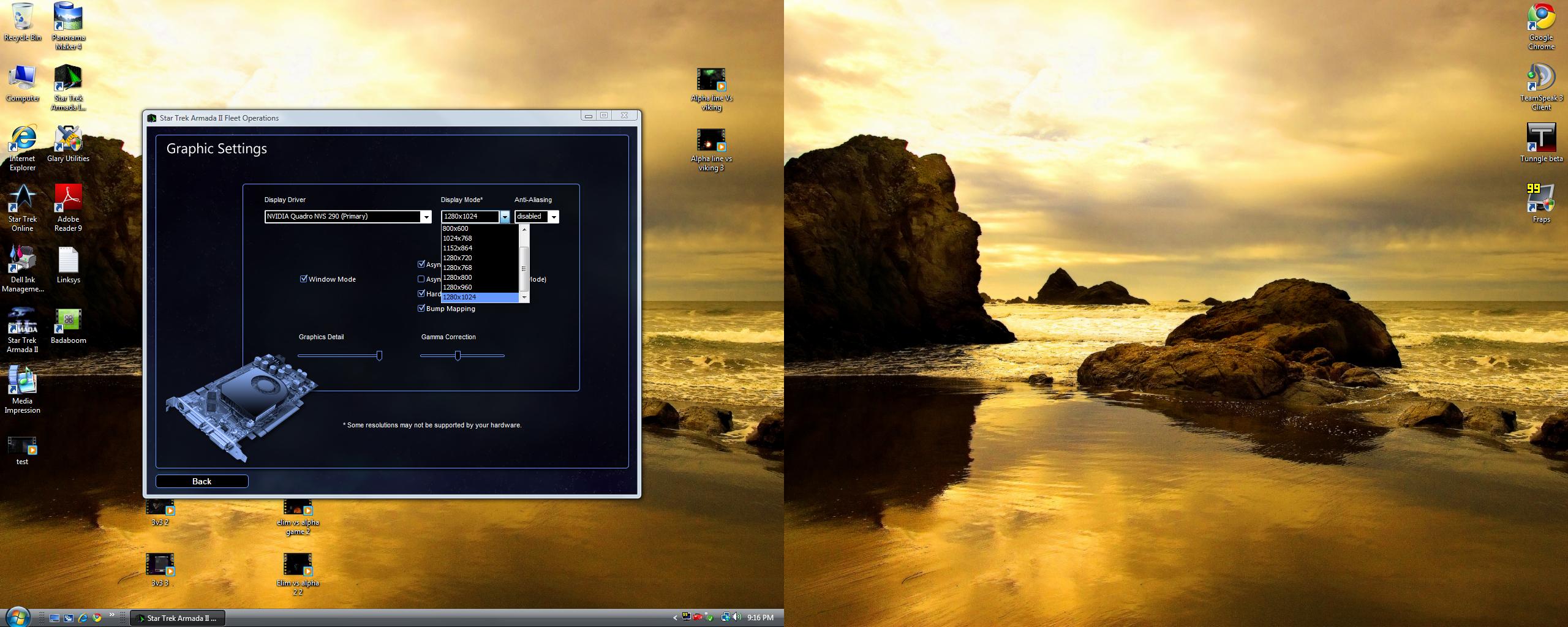The width and height of the screenshot is (1568, 627).
Task: Open the Anti-Aliasing dropdown
Action: tap(553, 217)
